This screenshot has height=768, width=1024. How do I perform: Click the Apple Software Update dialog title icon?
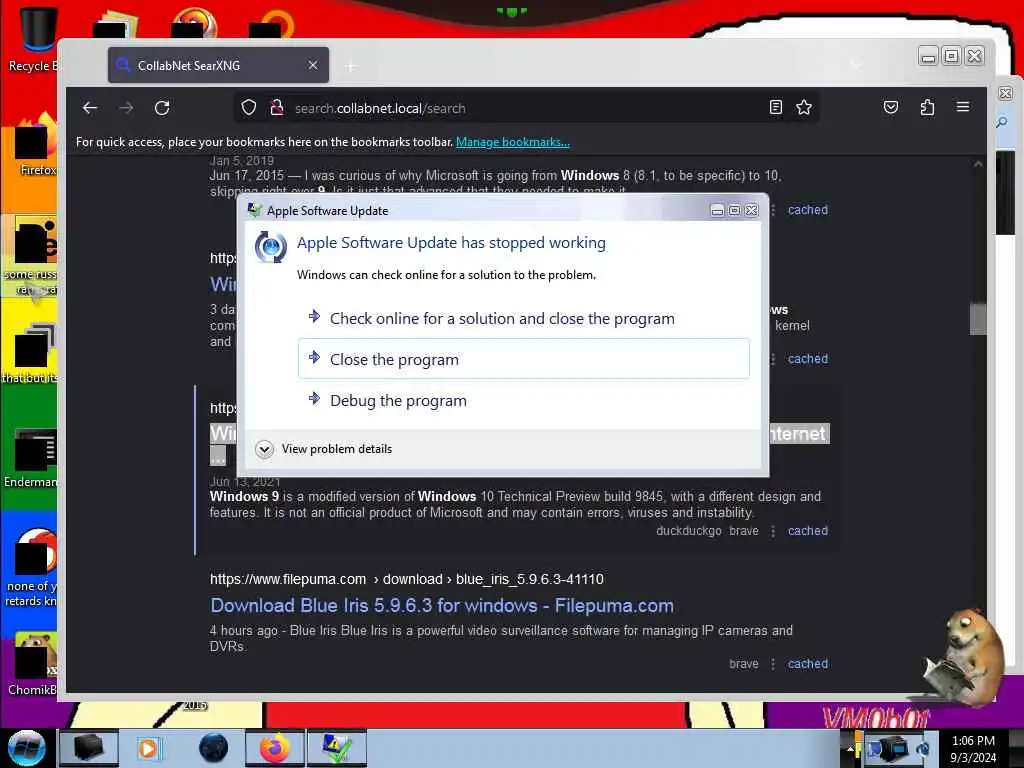click(x=255, y=210)
